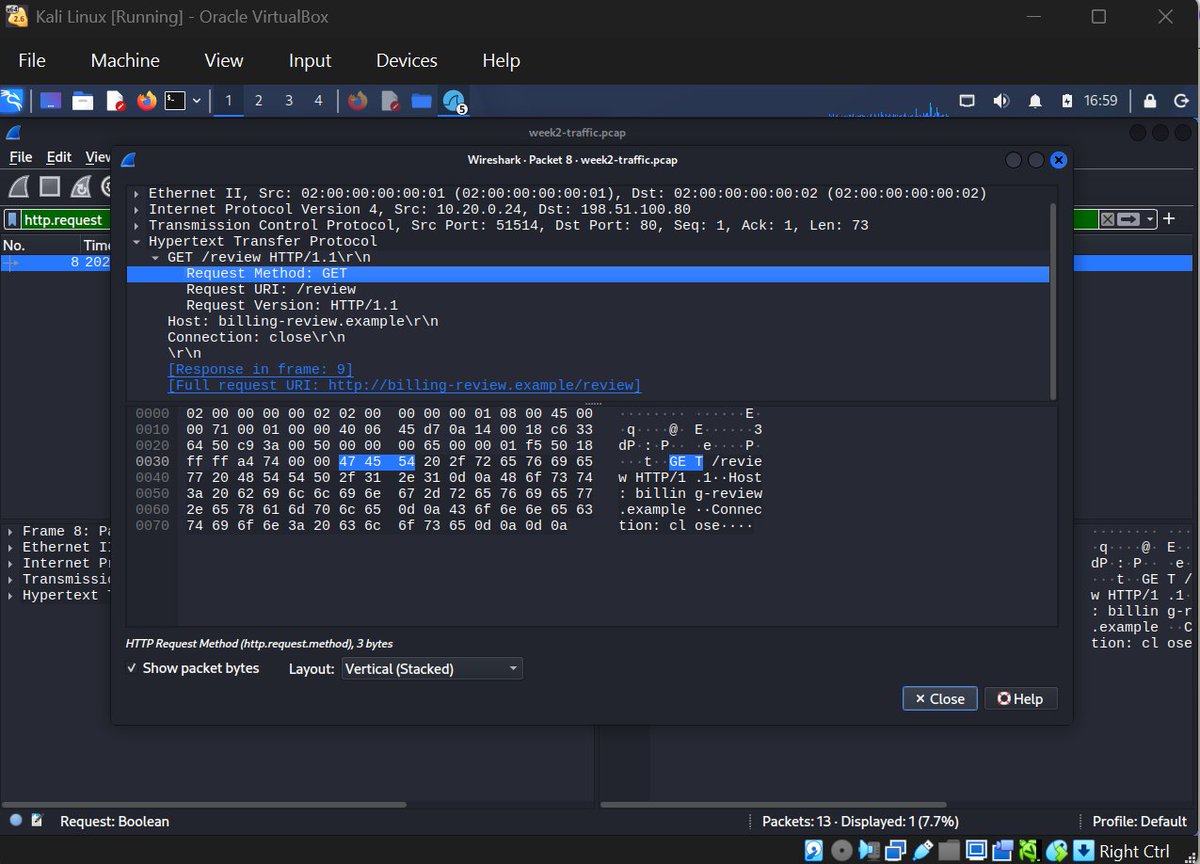
Task: Select the Host: billing-review.example line
Action: 303,322
